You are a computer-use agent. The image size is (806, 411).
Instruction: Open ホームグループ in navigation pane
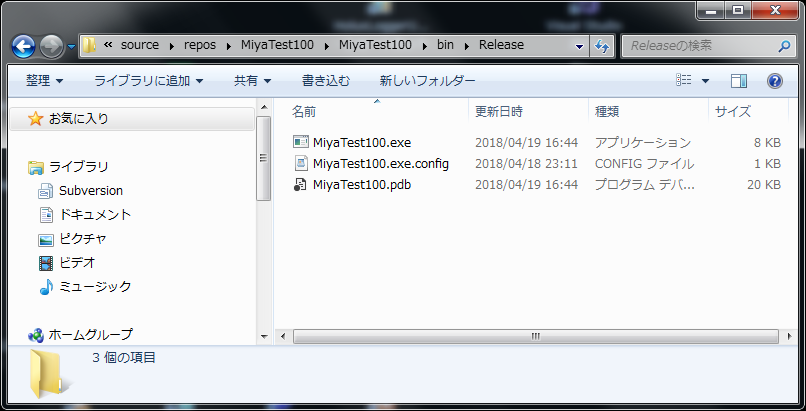(x=90, y=335)
